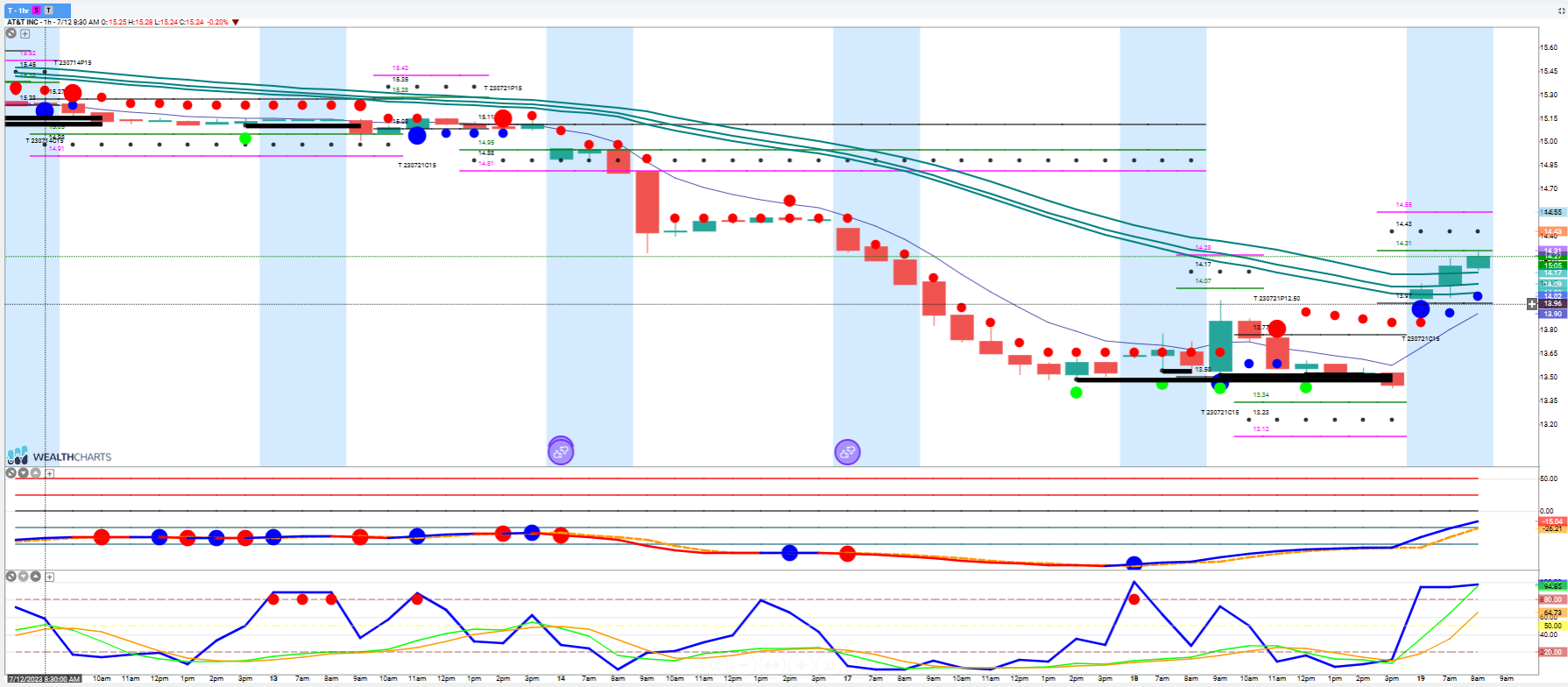Screen dimensions: 1568x687
Task: Click the plus box in bottom oscillator pane
Action: point(50,577)
